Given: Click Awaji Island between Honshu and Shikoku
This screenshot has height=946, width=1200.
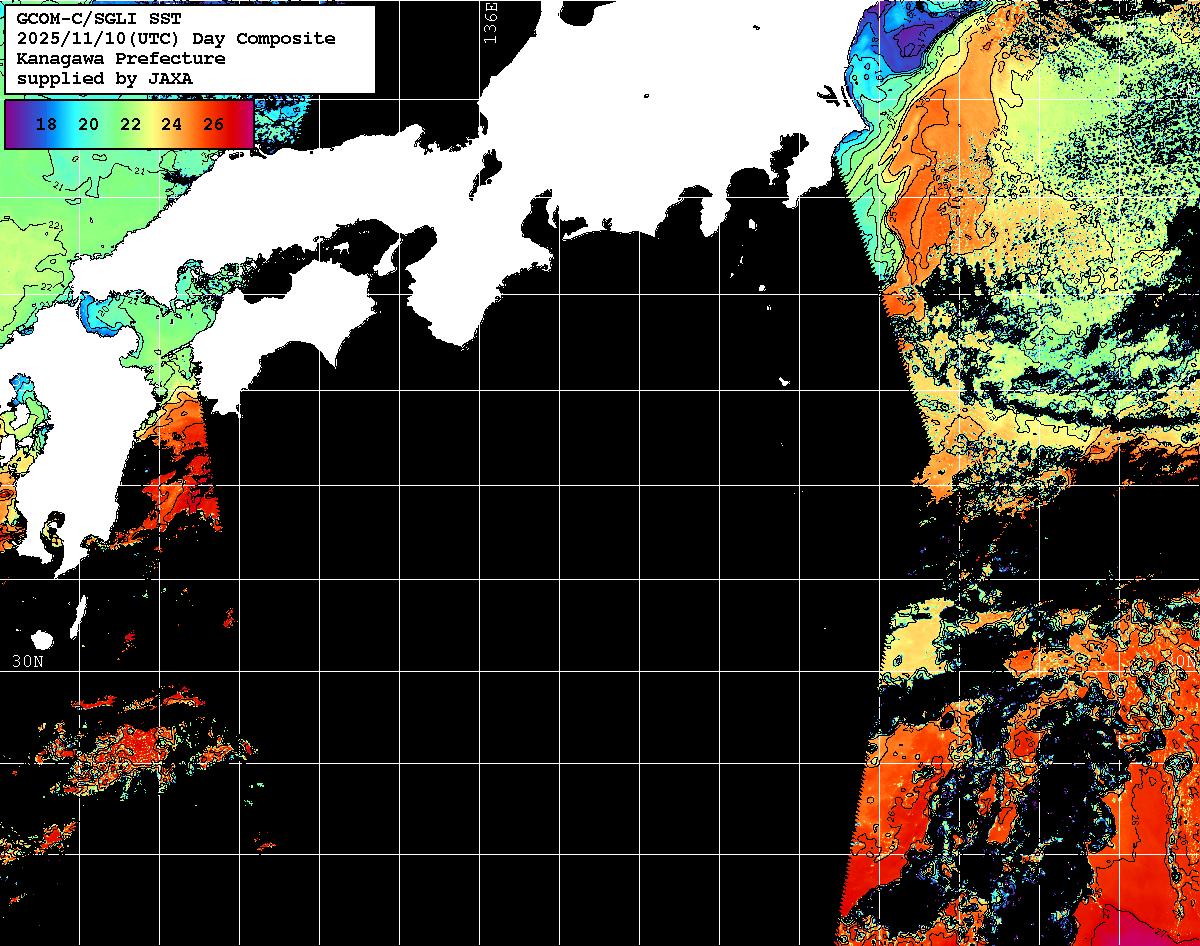Looking at the screenshot, I should (388, 258).
